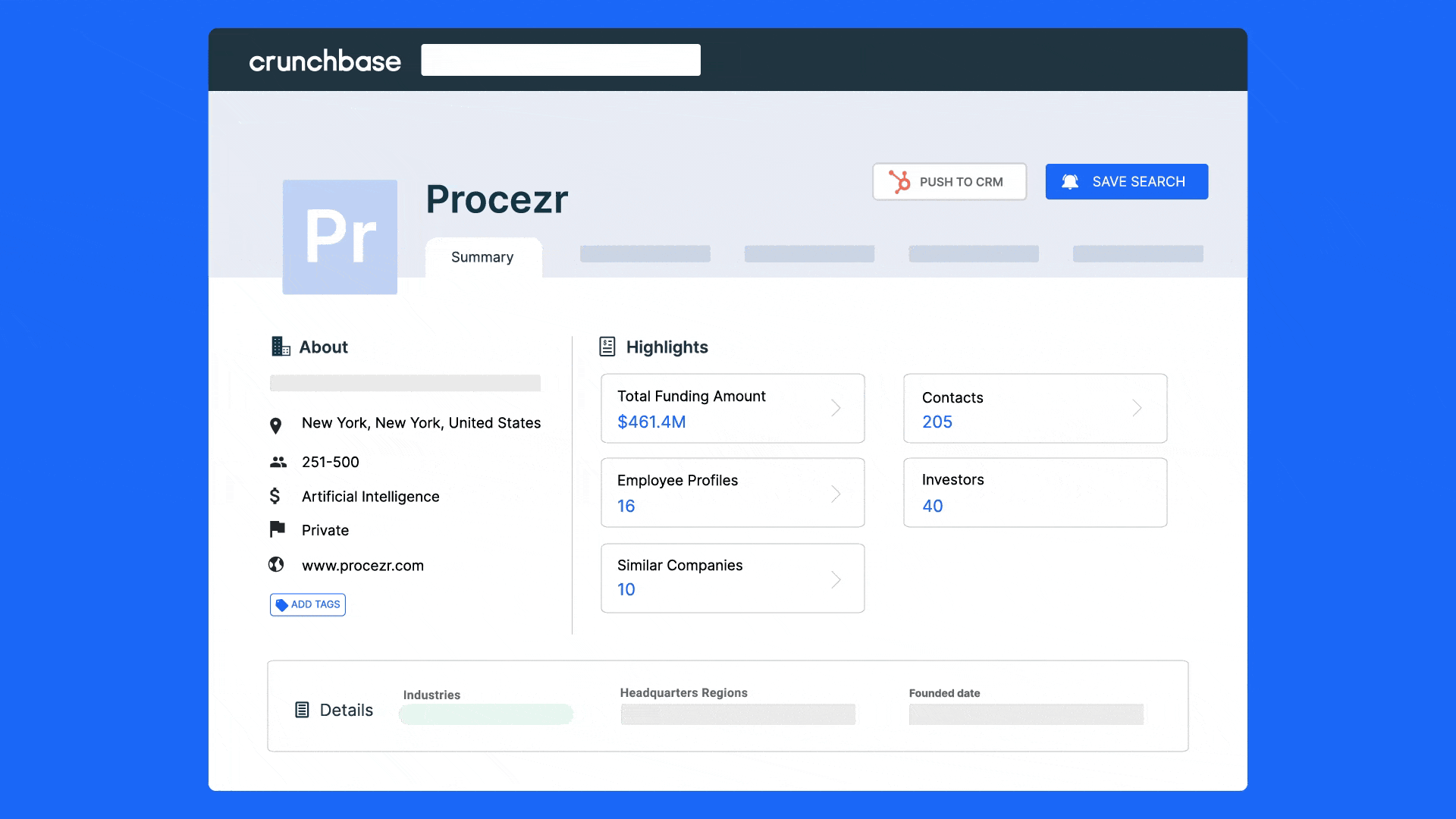Click the globe icon next to the website

click(278, 564)
